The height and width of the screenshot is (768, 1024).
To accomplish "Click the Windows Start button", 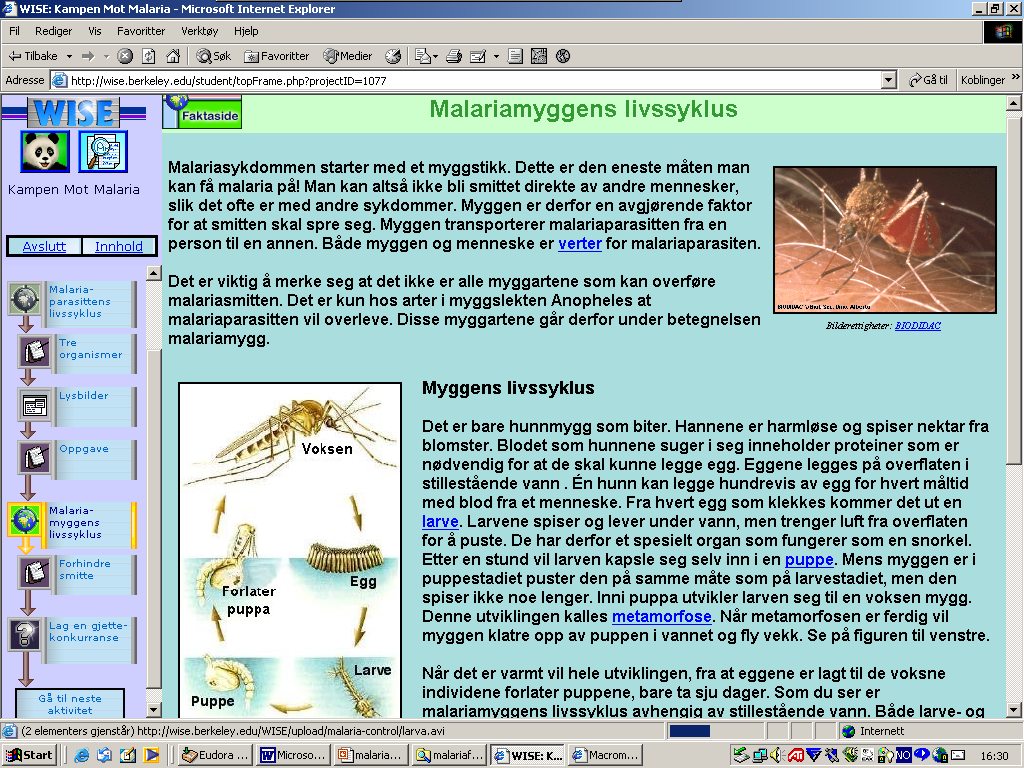I will pyautogui.click(x=30, y=755).
